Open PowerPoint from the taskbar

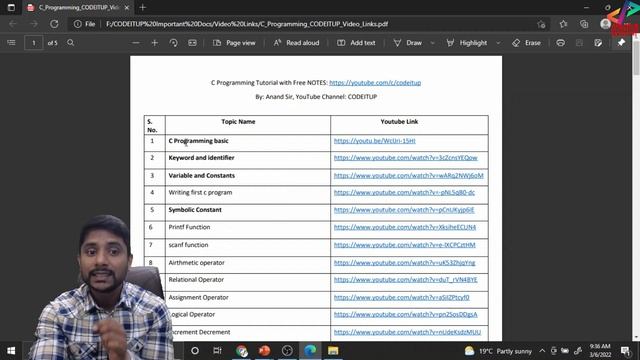(x=264, y=351)
